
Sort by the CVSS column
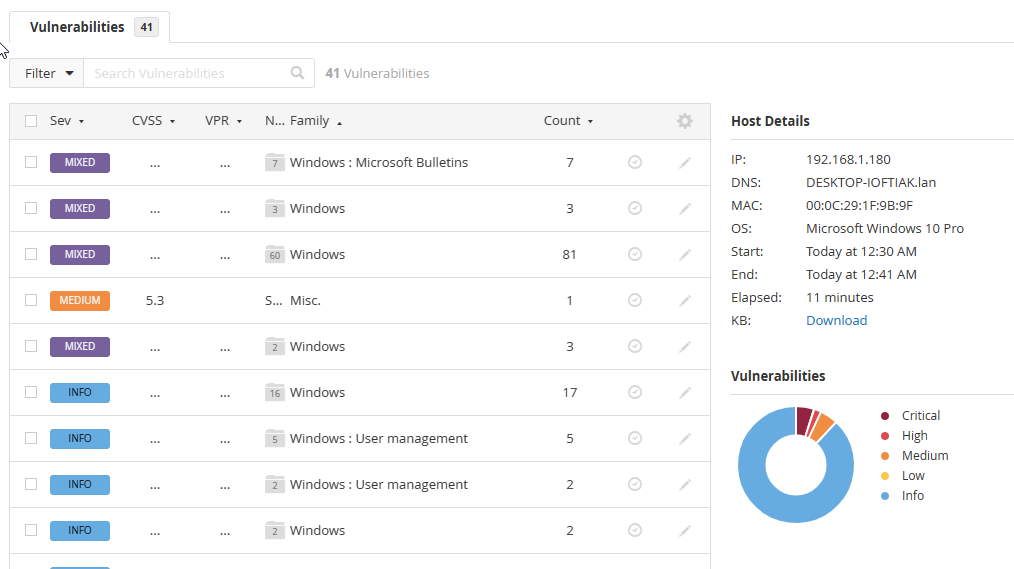(153, 121)
